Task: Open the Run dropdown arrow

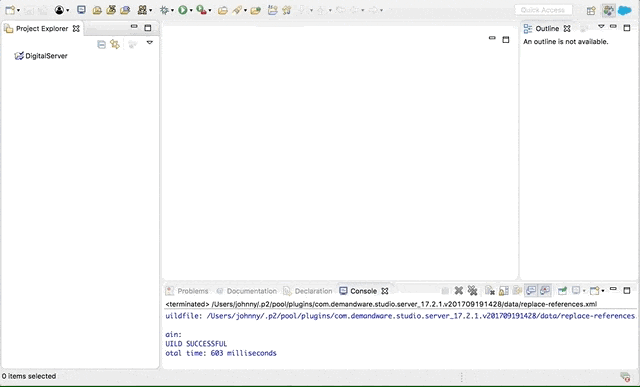Action: coord(191,11)
